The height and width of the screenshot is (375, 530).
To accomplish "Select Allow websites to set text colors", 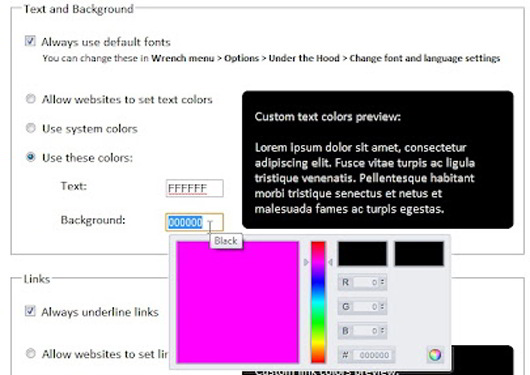I will point(31,99).
